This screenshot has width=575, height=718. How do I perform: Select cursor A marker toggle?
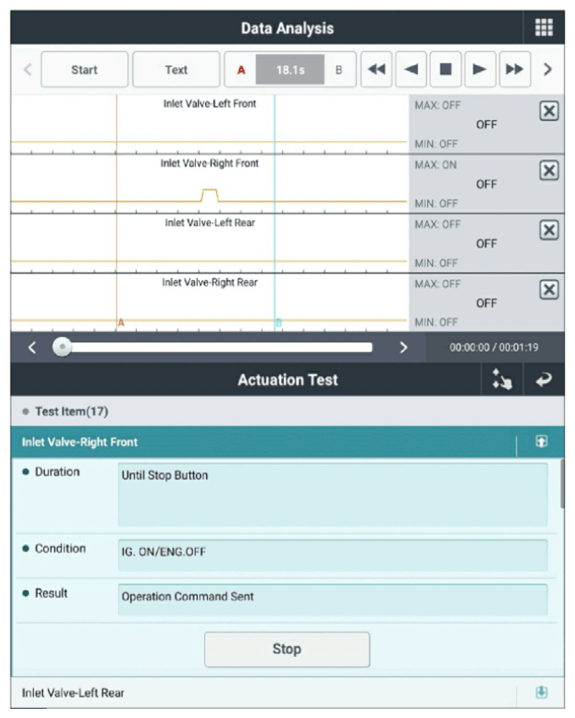tap(241, 70)
